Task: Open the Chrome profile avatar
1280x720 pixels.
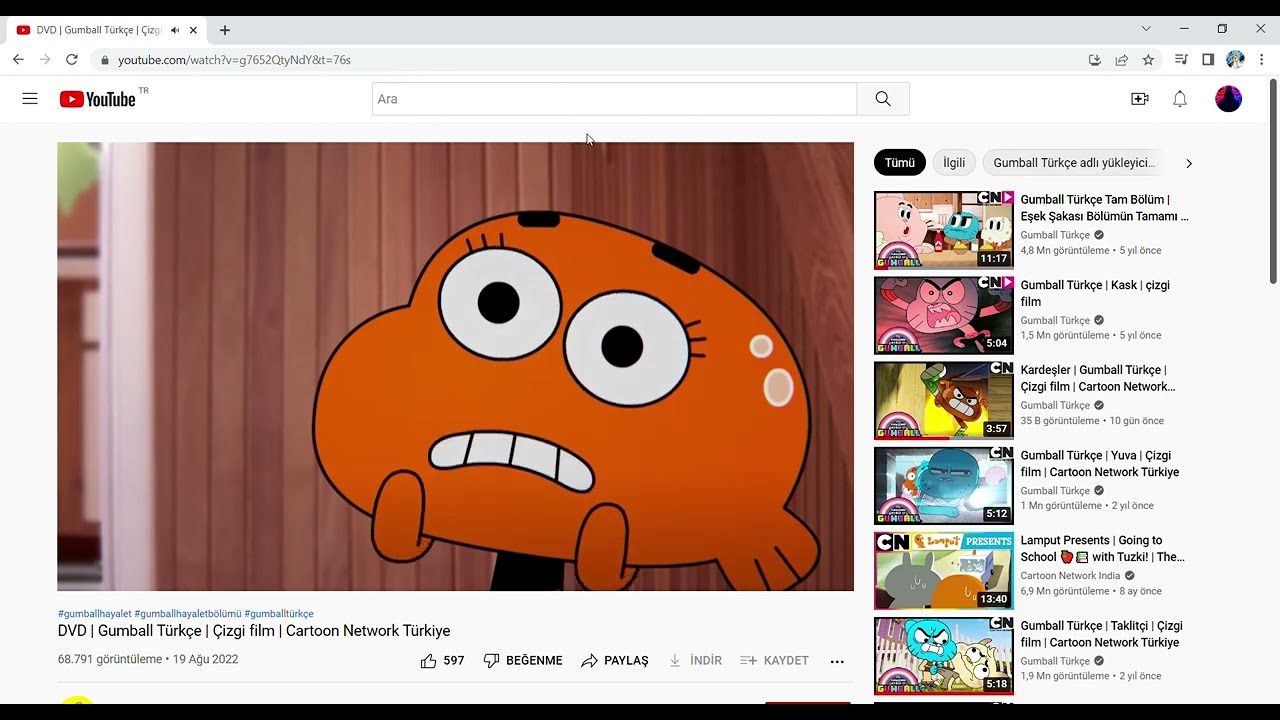Action: (1235, 60)
